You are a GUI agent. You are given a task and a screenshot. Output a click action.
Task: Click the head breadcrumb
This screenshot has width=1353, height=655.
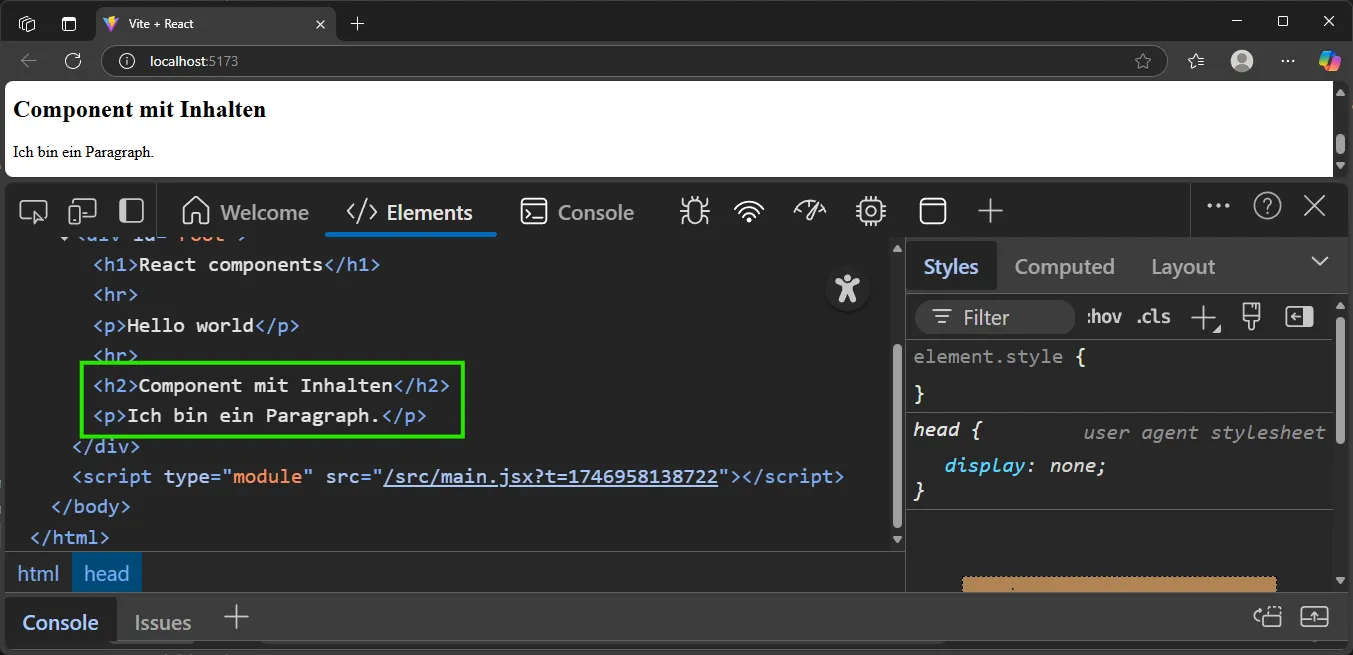pyautogui.click(x=107, y=573)
